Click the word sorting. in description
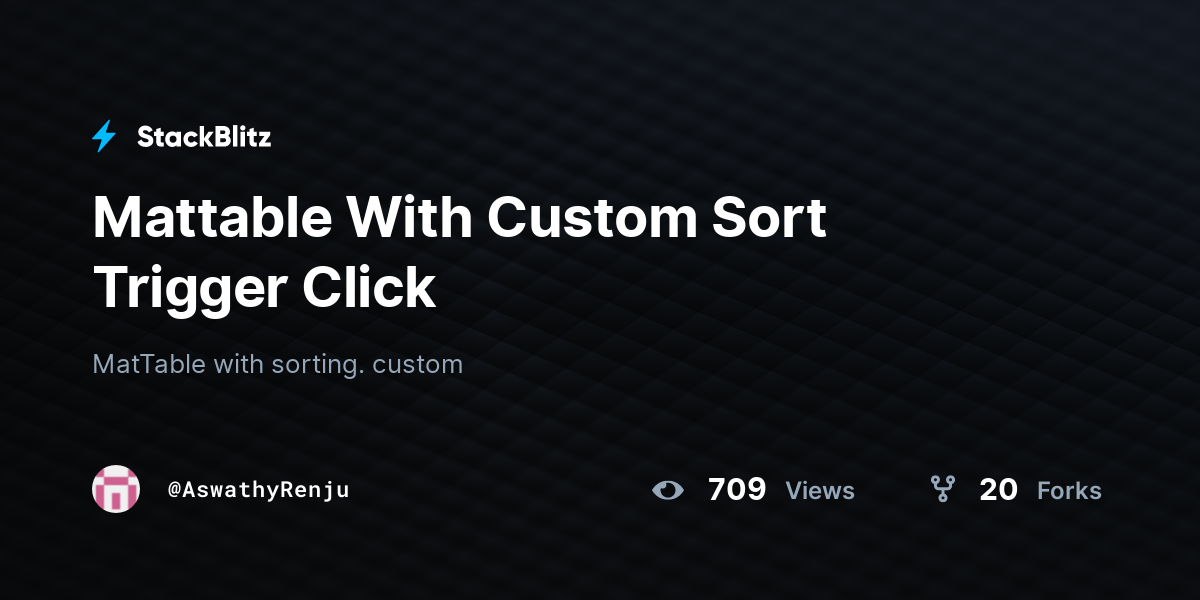The image size is (1200, 600). coord(318,365)
